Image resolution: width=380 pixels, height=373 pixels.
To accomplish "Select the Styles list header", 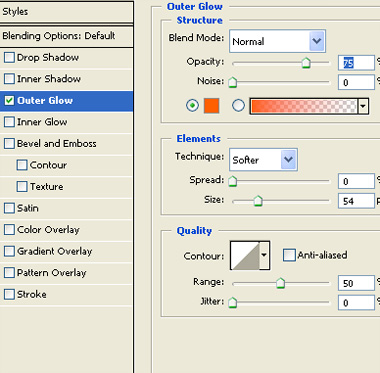I will pyautogui.click(x=67, y=12).
